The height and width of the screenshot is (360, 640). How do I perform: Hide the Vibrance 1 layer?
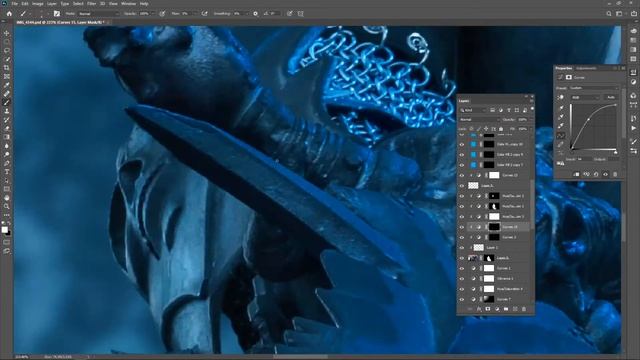click(462, 279)
